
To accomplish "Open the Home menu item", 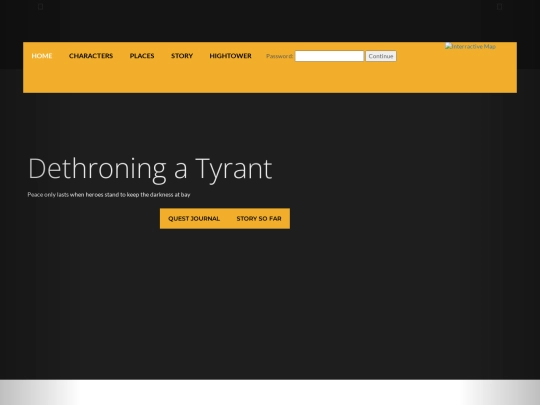I will (42, 56).
